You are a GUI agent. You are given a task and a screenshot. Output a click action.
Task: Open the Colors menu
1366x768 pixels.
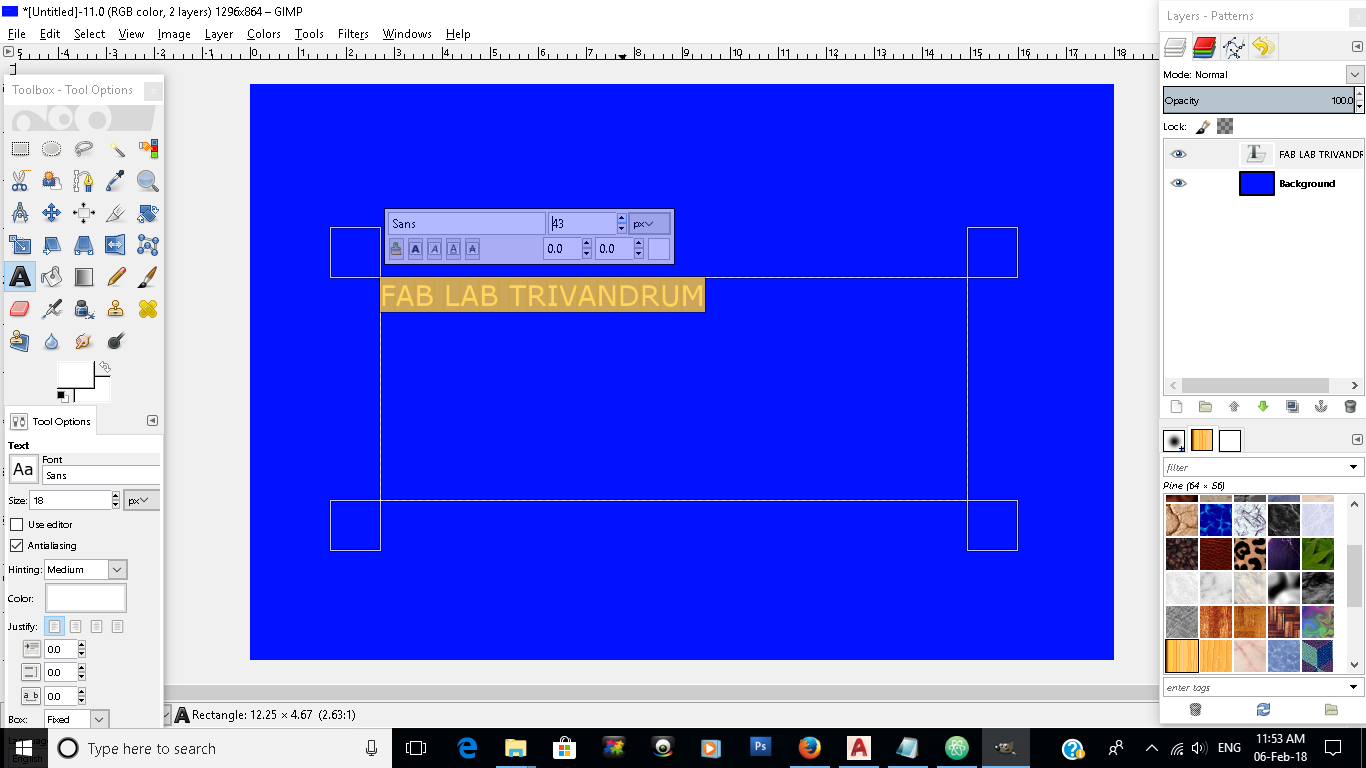coord(264,33)
